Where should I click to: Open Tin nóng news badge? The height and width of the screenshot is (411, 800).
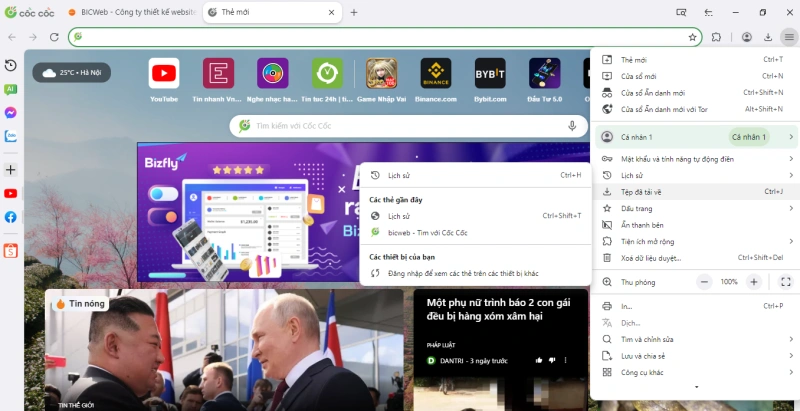[x=81, y=304]
